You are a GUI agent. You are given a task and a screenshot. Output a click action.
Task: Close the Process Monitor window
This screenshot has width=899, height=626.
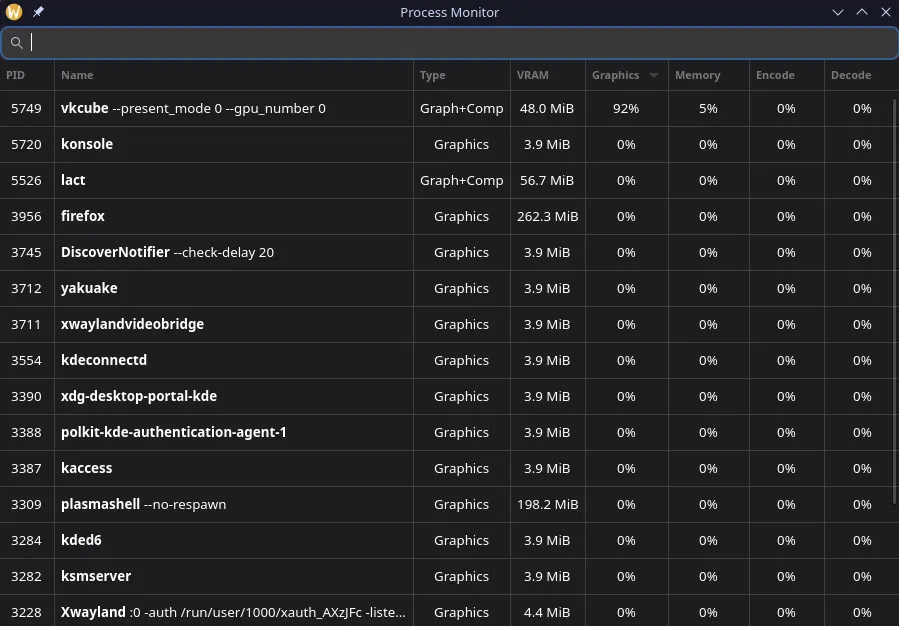885,12
